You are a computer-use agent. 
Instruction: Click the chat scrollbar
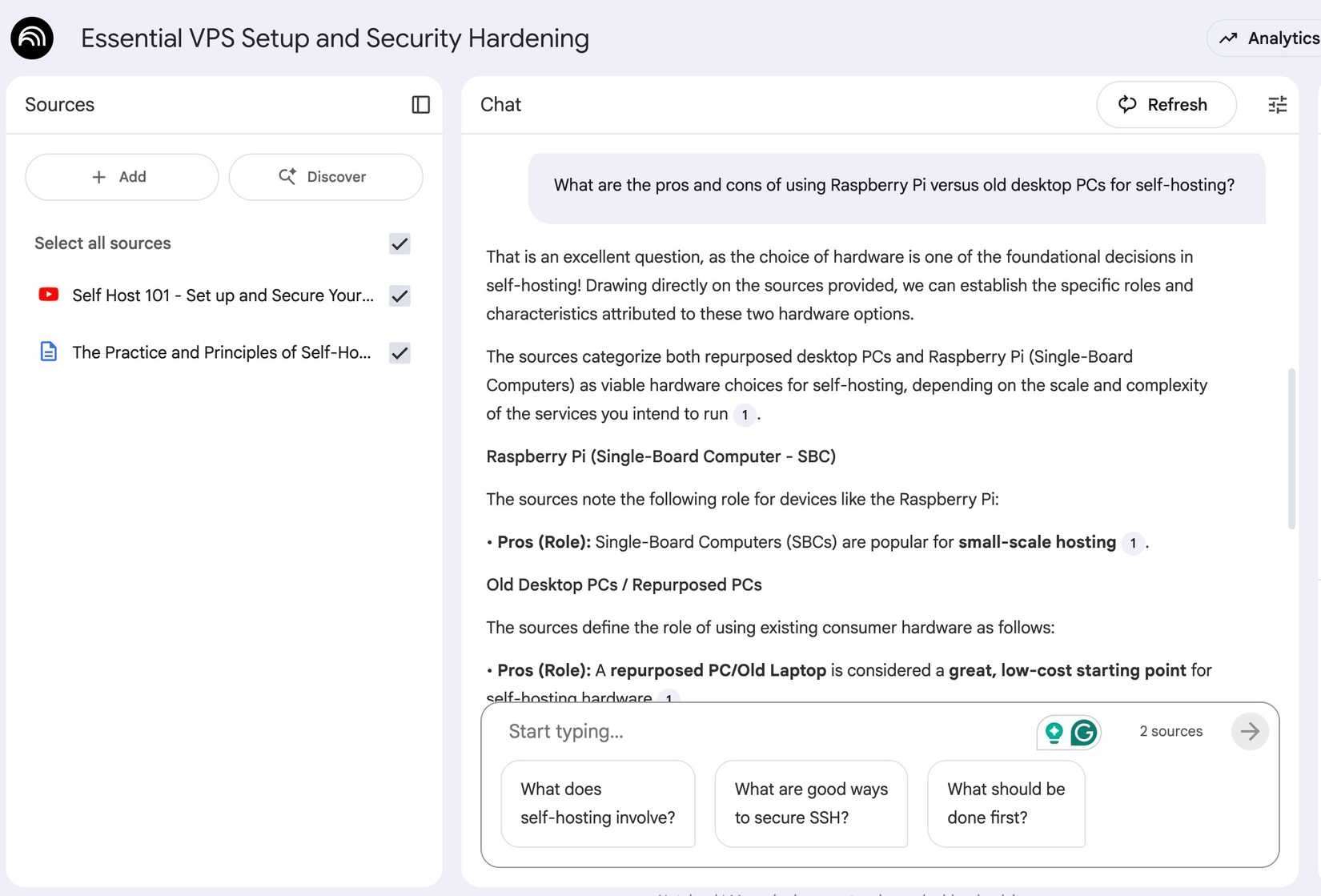coord(1291,448)
